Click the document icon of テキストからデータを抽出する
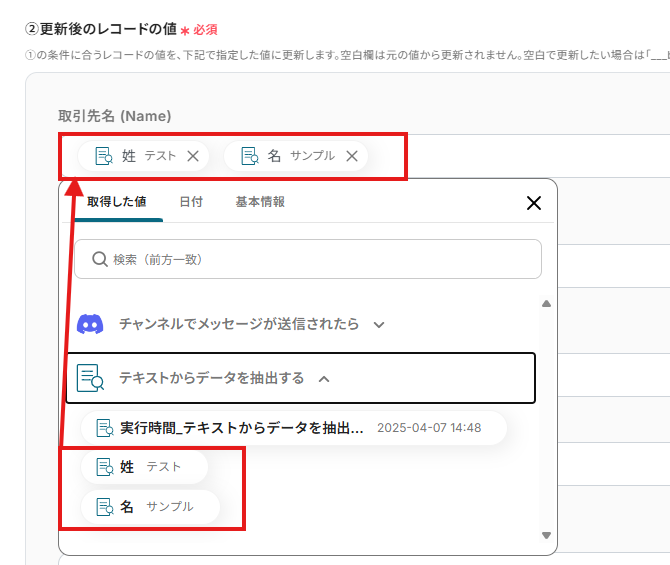Screen dimensions: 670x565 [90, 378]
